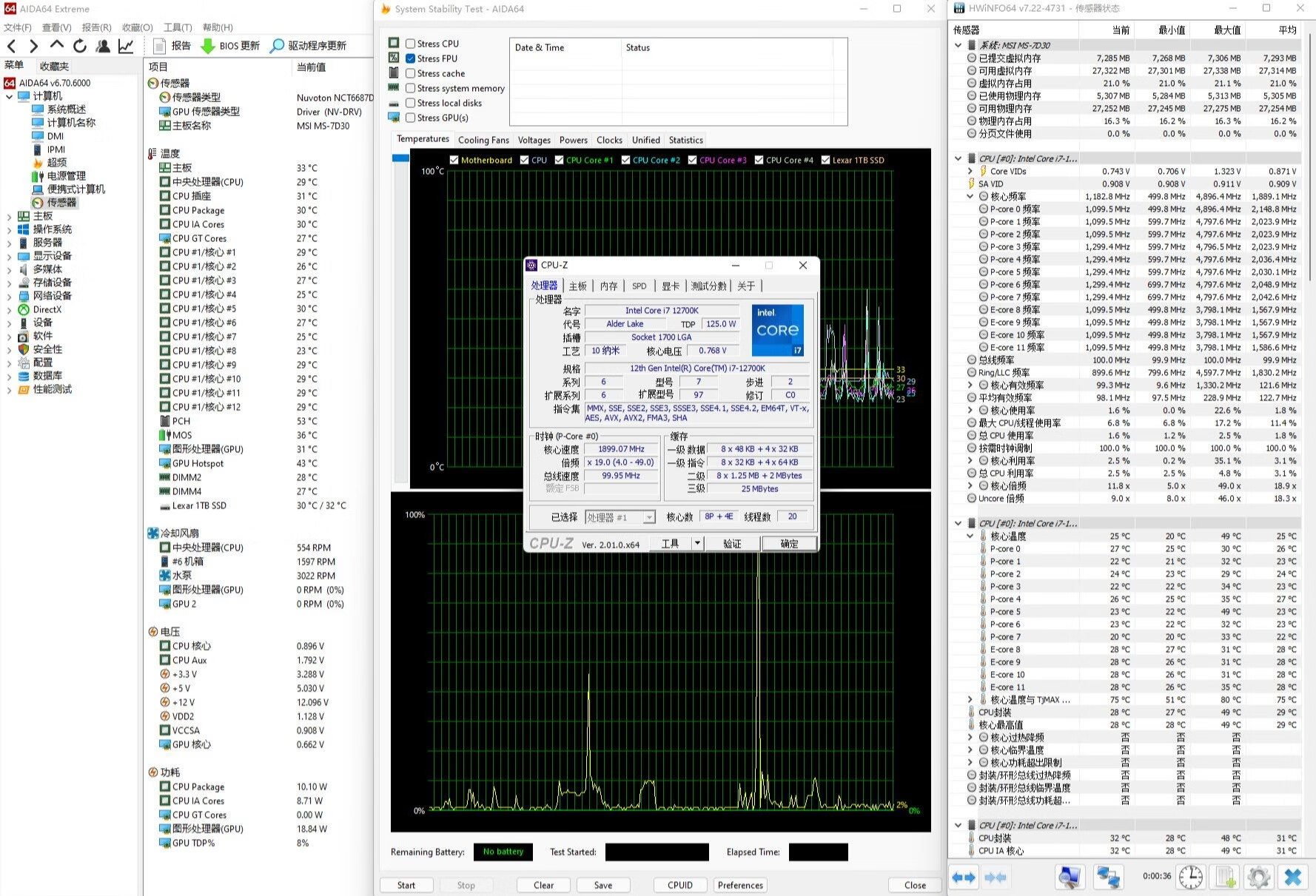Click Clear button in Stability Test
Viewport: 1316px width, 896px height.
coord(543,885)
